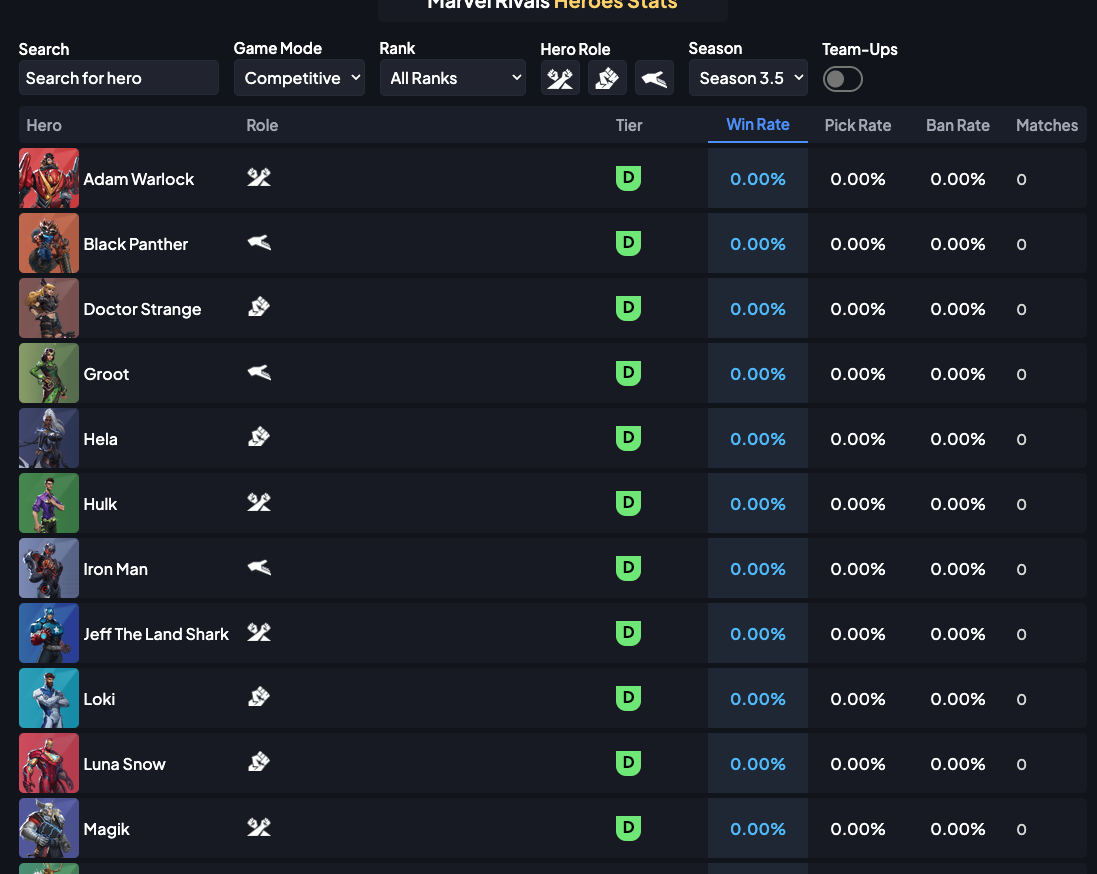Screen dimensions: 1097x874
Task: Click Adam Warlock's role icon
Action: point(259,178)
